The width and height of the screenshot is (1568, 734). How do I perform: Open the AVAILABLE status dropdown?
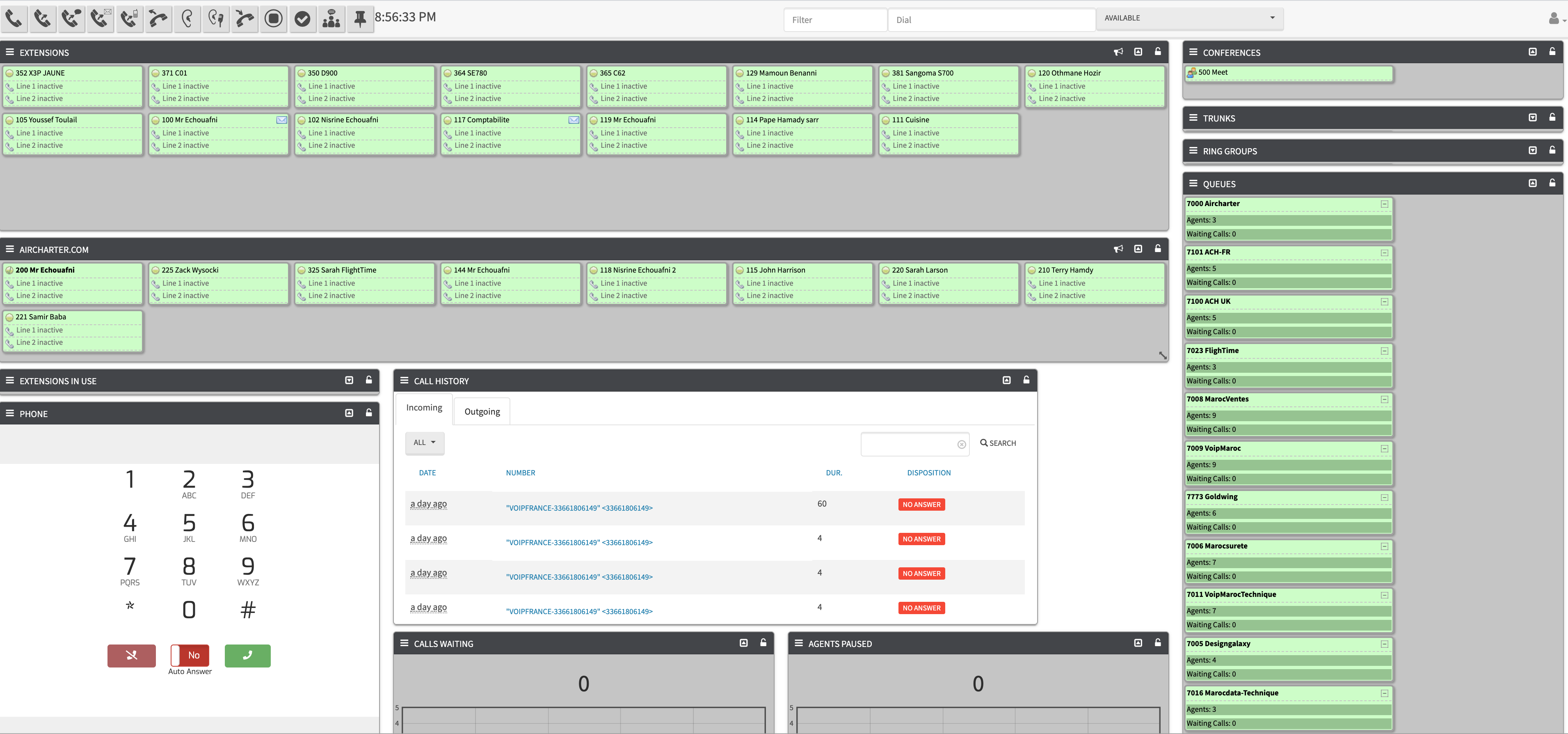[1189, 18]
